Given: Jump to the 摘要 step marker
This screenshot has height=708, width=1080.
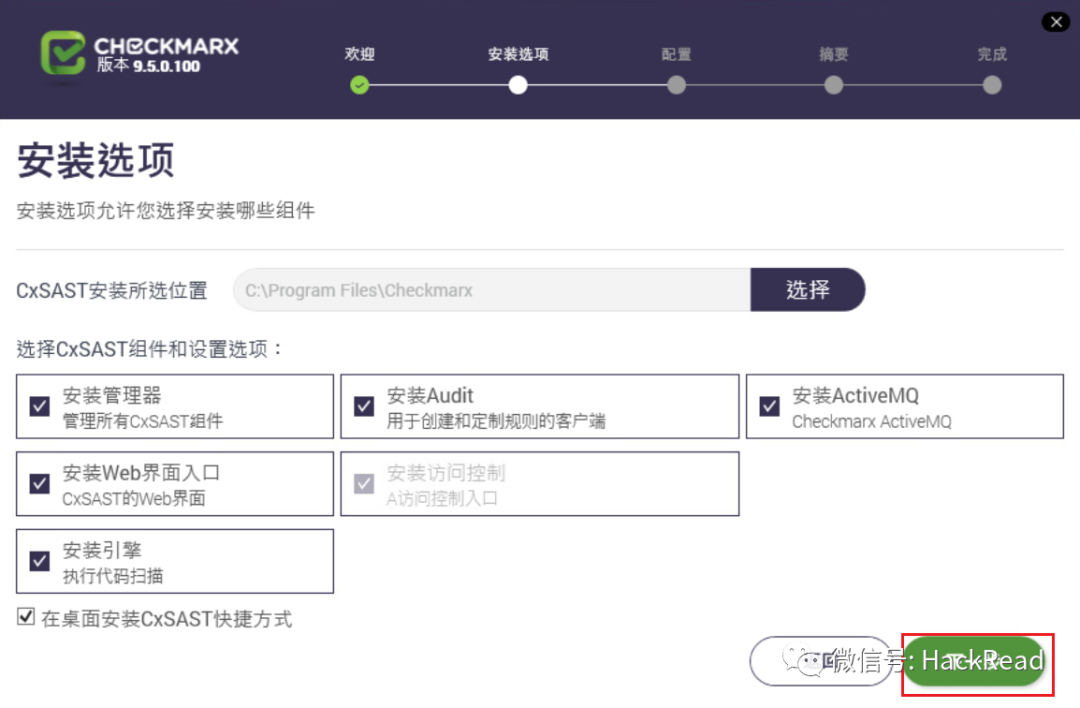Looking at the screenshot, I should pyautogui.click(x=833, y=85).
